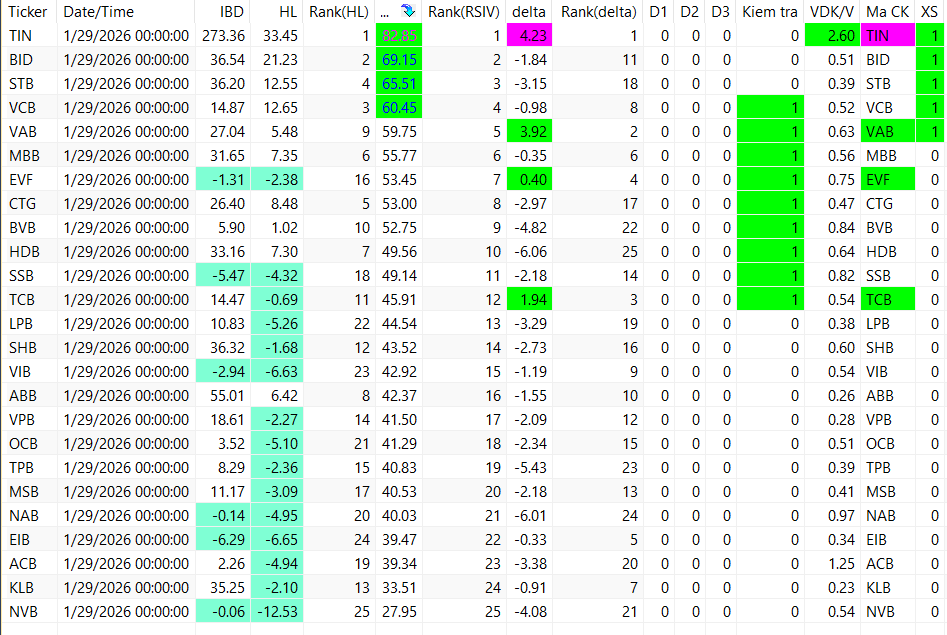Select STB in the Ticker column
This screenshot has width=947, height=635.
click(x=21, y=84)
